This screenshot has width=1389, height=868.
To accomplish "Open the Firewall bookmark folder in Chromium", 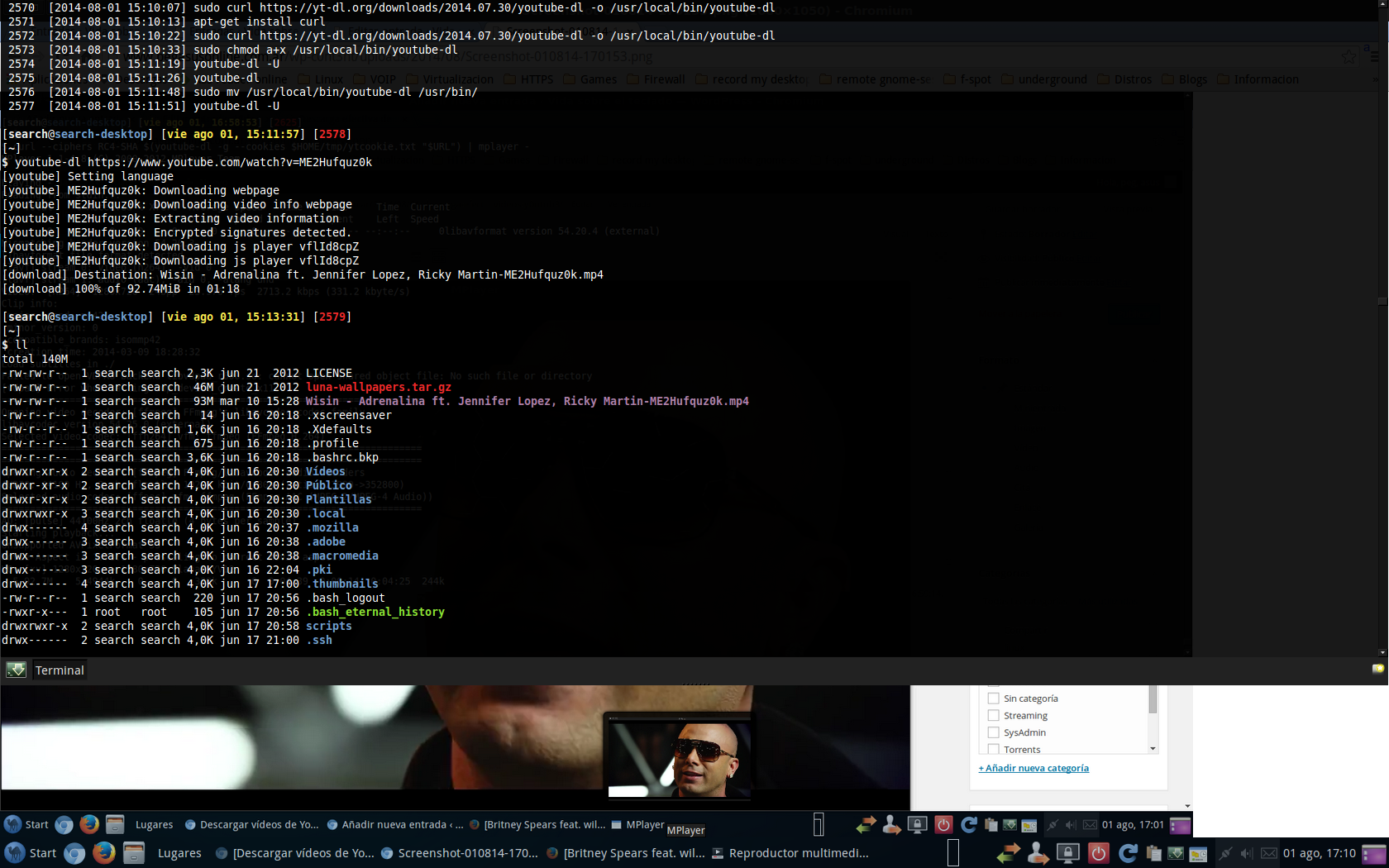I will [x=656, y=79].
